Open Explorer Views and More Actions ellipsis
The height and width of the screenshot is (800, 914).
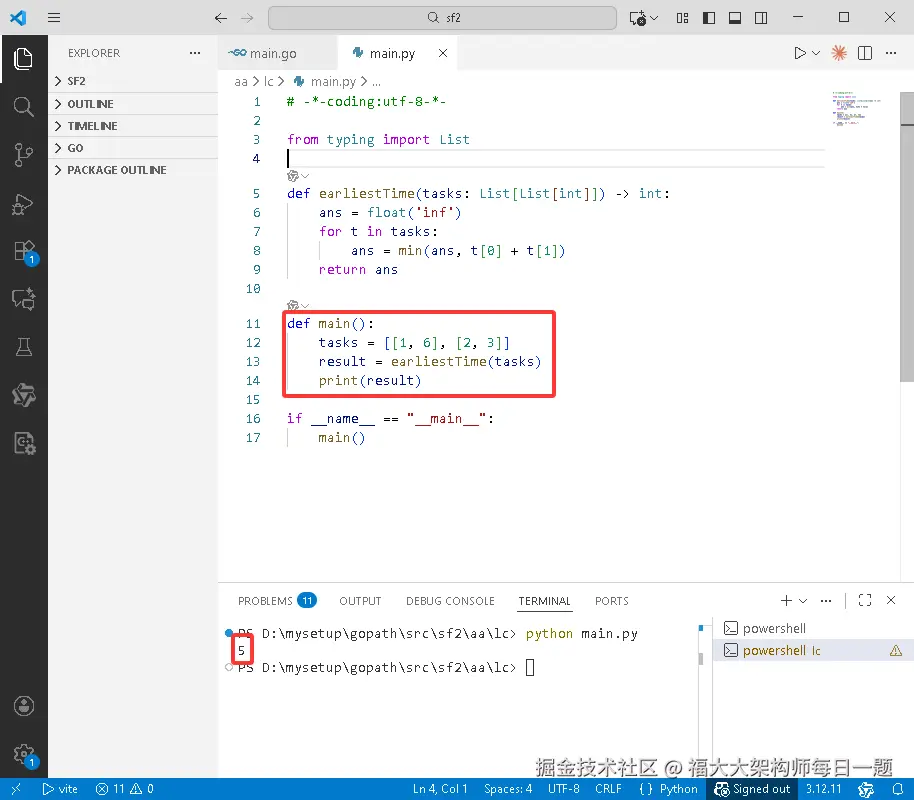[195, 53]
